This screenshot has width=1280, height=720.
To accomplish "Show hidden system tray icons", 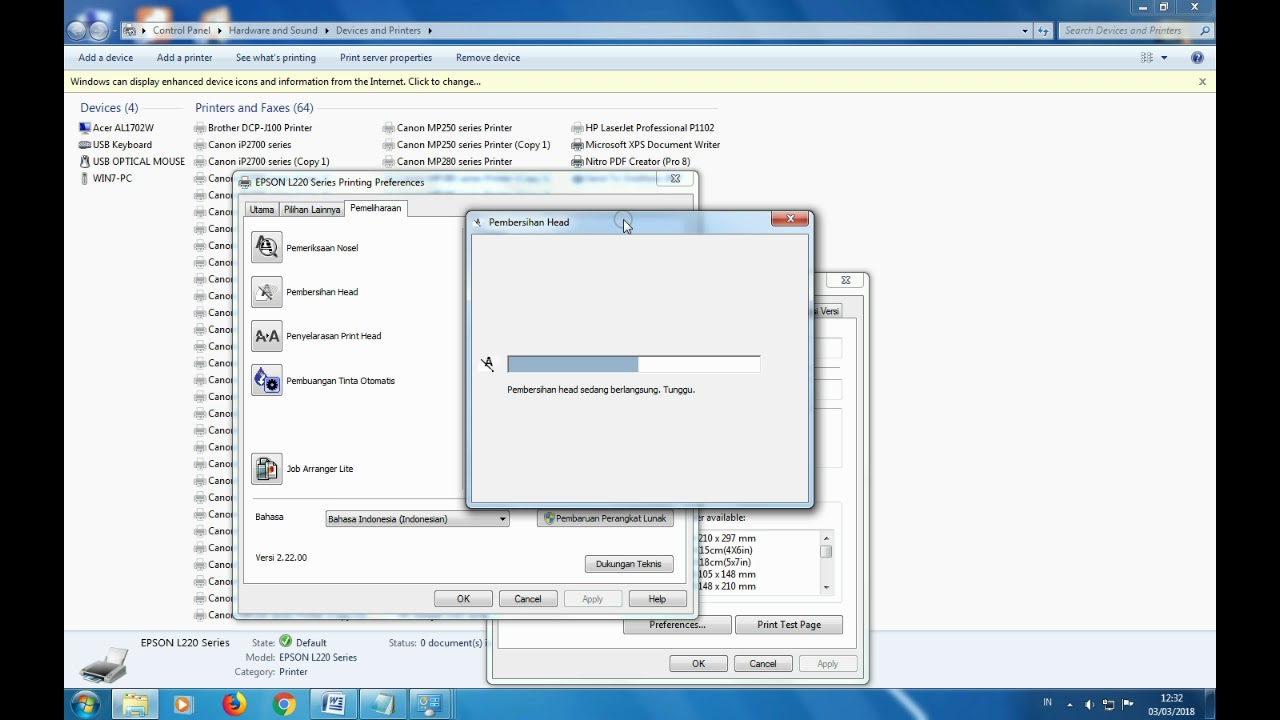I will pos(1069,704).
